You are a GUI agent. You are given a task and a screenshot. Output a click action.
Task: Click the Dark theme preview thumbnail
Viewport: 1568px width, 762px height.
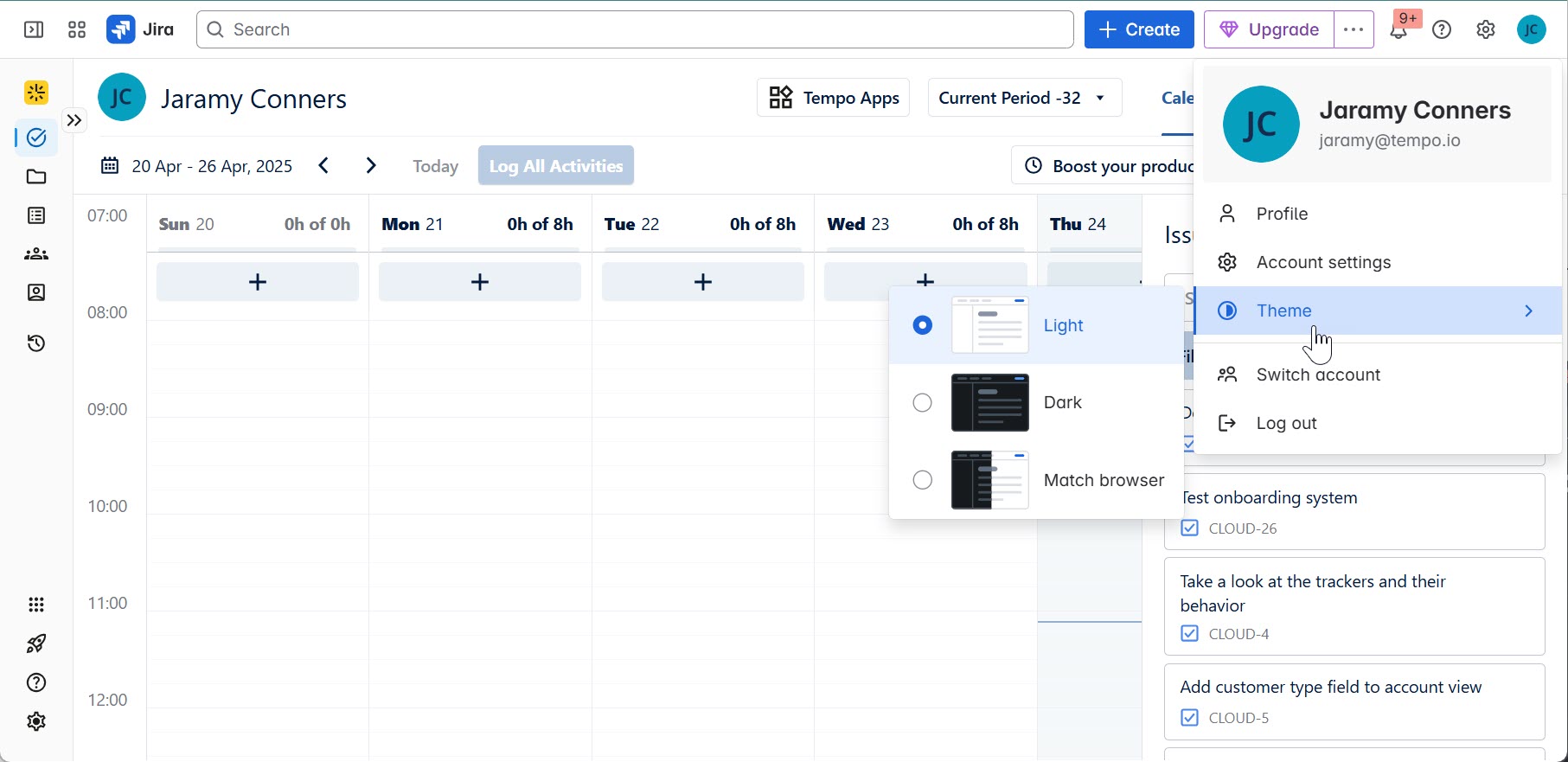pos(989,403)
